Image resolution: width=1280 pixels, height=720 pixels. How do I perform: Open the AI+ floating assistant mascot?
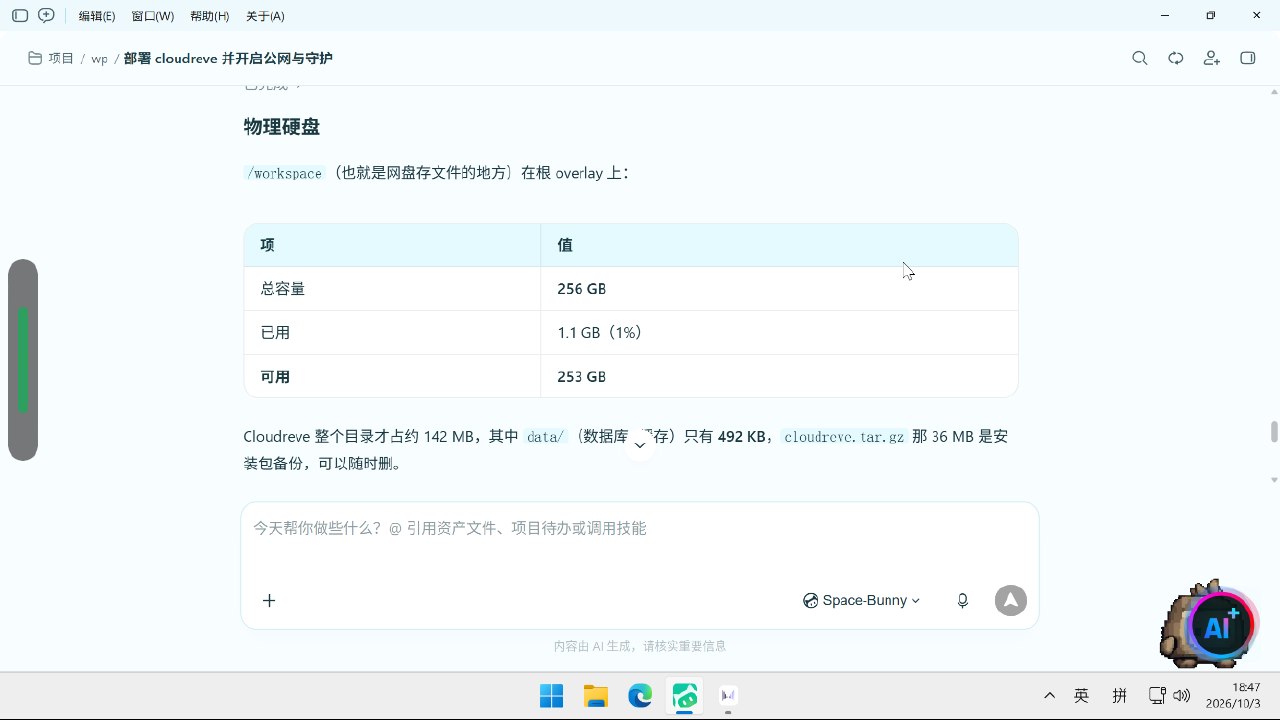click(1208, 625)
